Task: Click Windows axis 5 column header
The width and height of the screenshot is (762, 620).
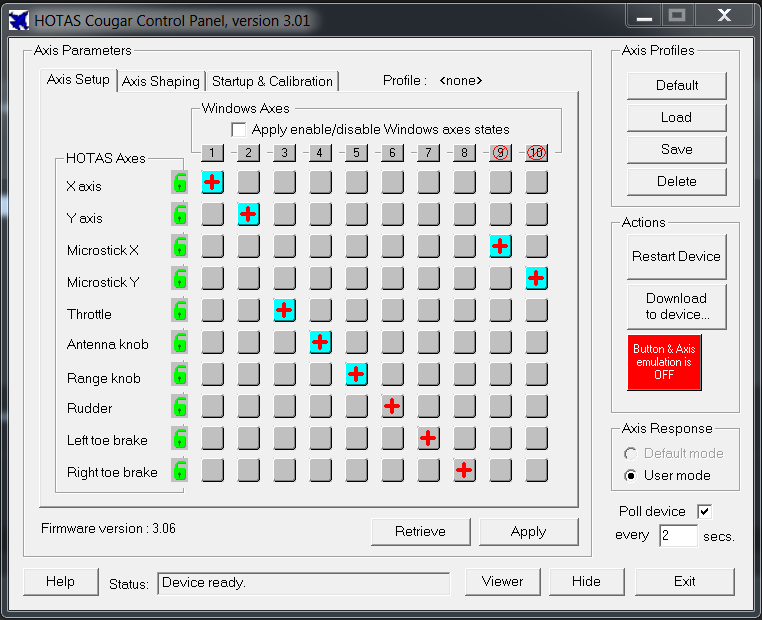Action: 356,153
